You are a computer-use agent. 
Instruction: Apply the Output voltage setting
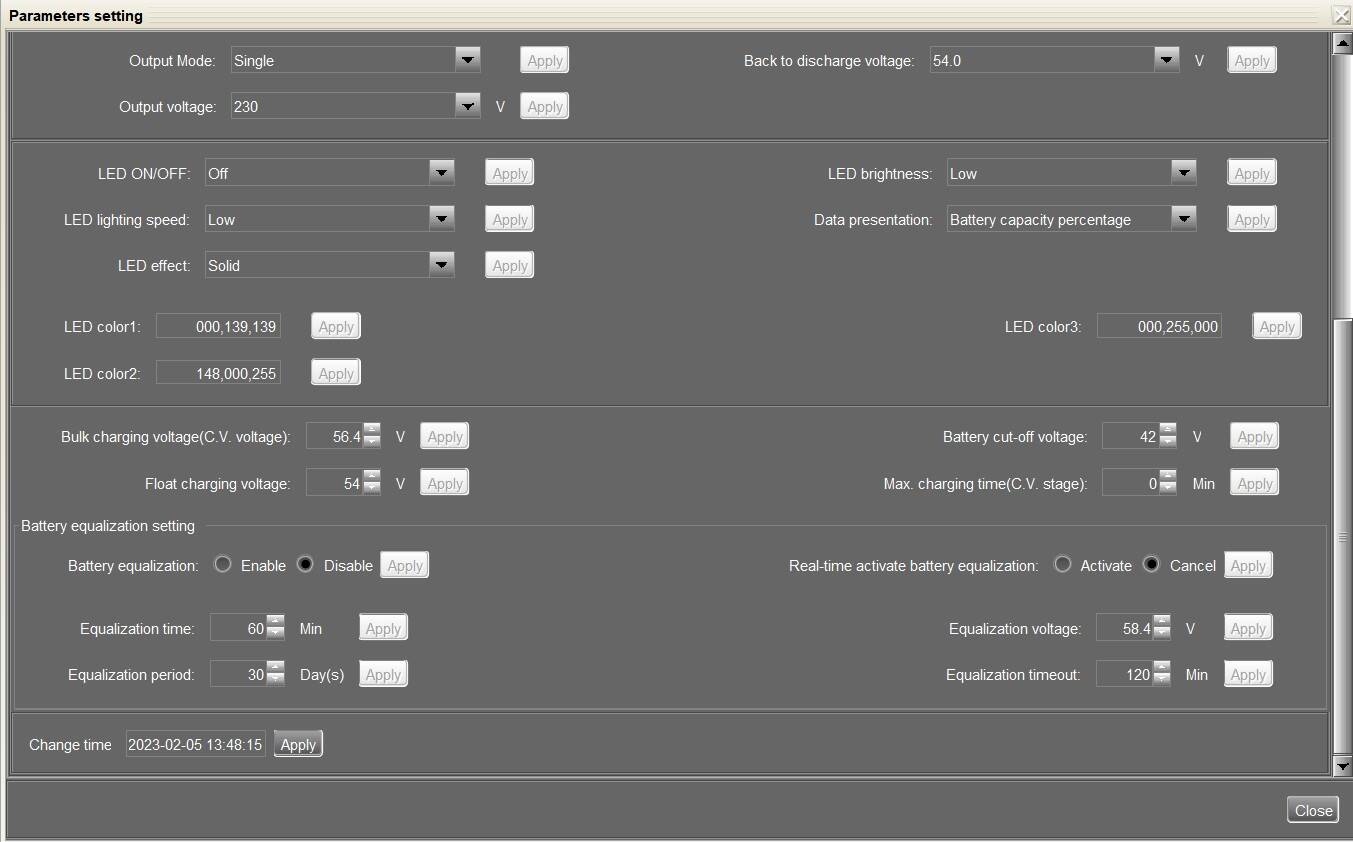coord(545,106)
